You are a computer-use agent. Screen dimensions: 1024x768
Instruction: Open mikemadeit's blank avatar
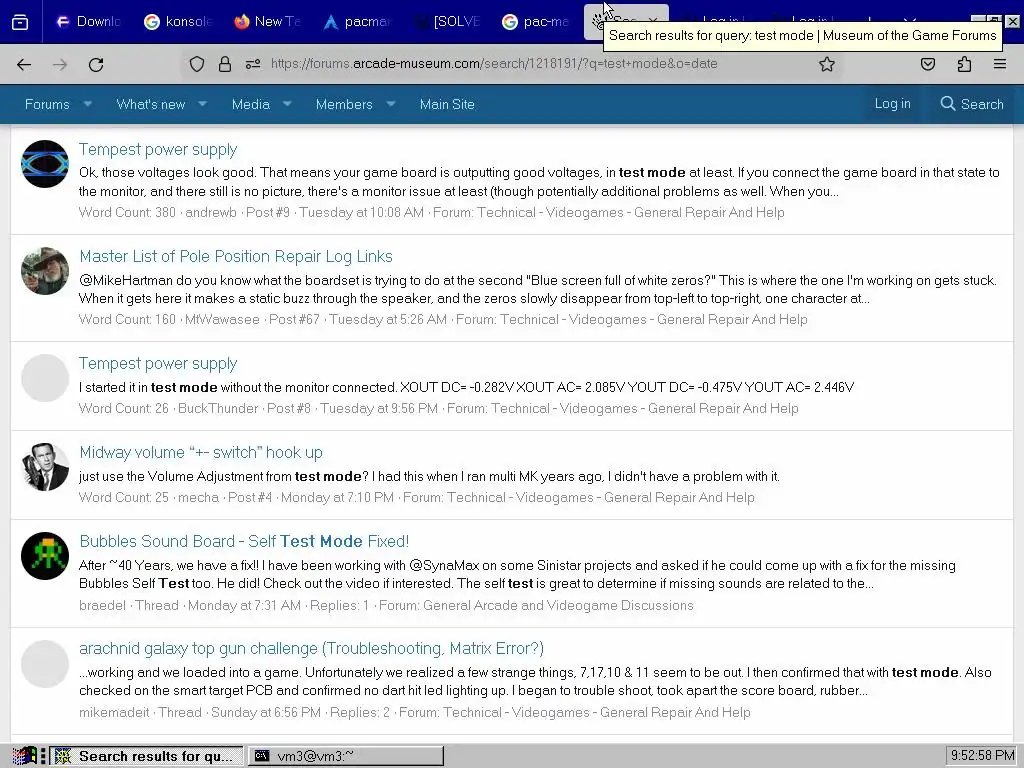tap(44, 664)
